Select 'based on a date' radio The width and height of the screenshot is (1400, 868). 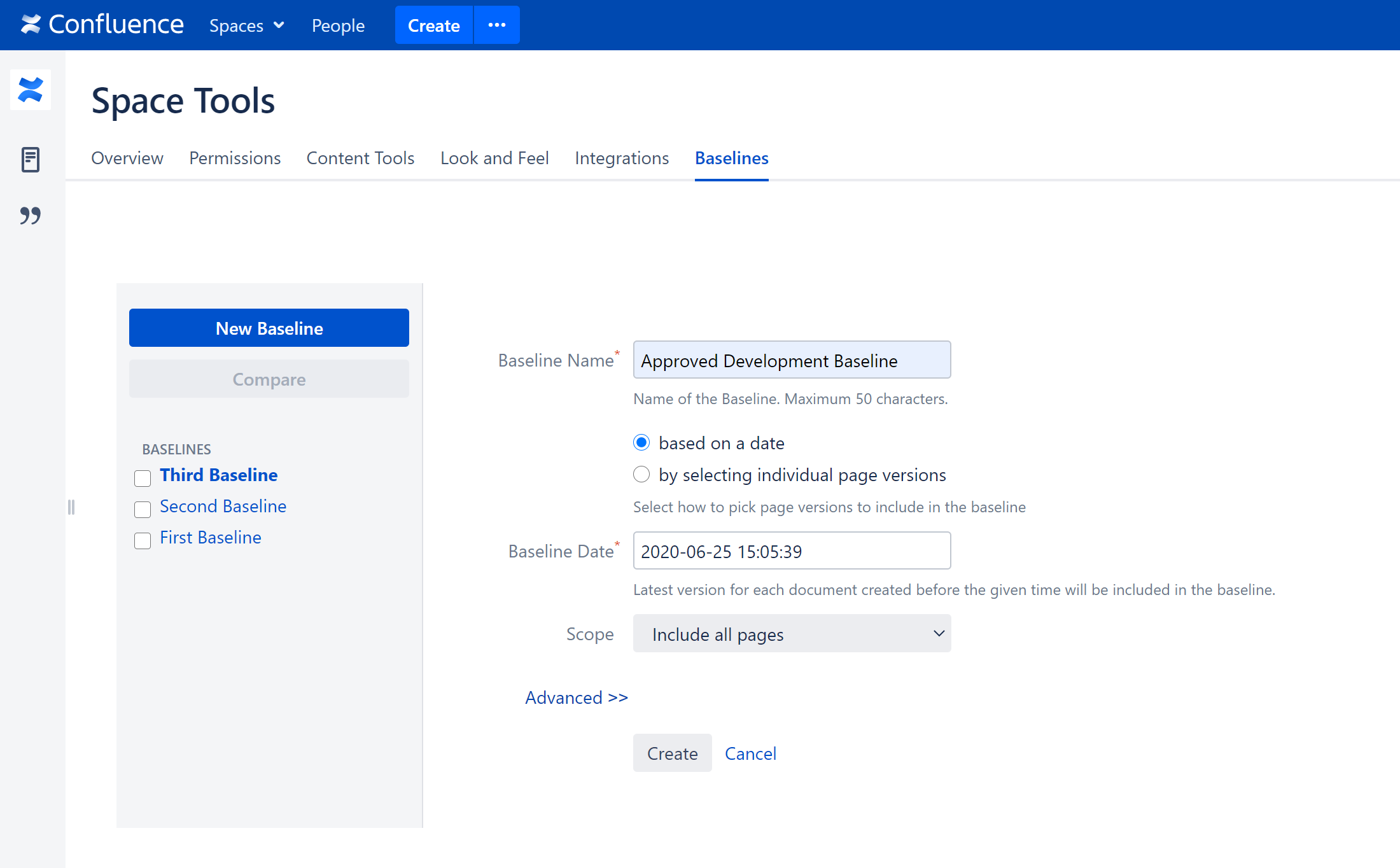pos(641,443)
